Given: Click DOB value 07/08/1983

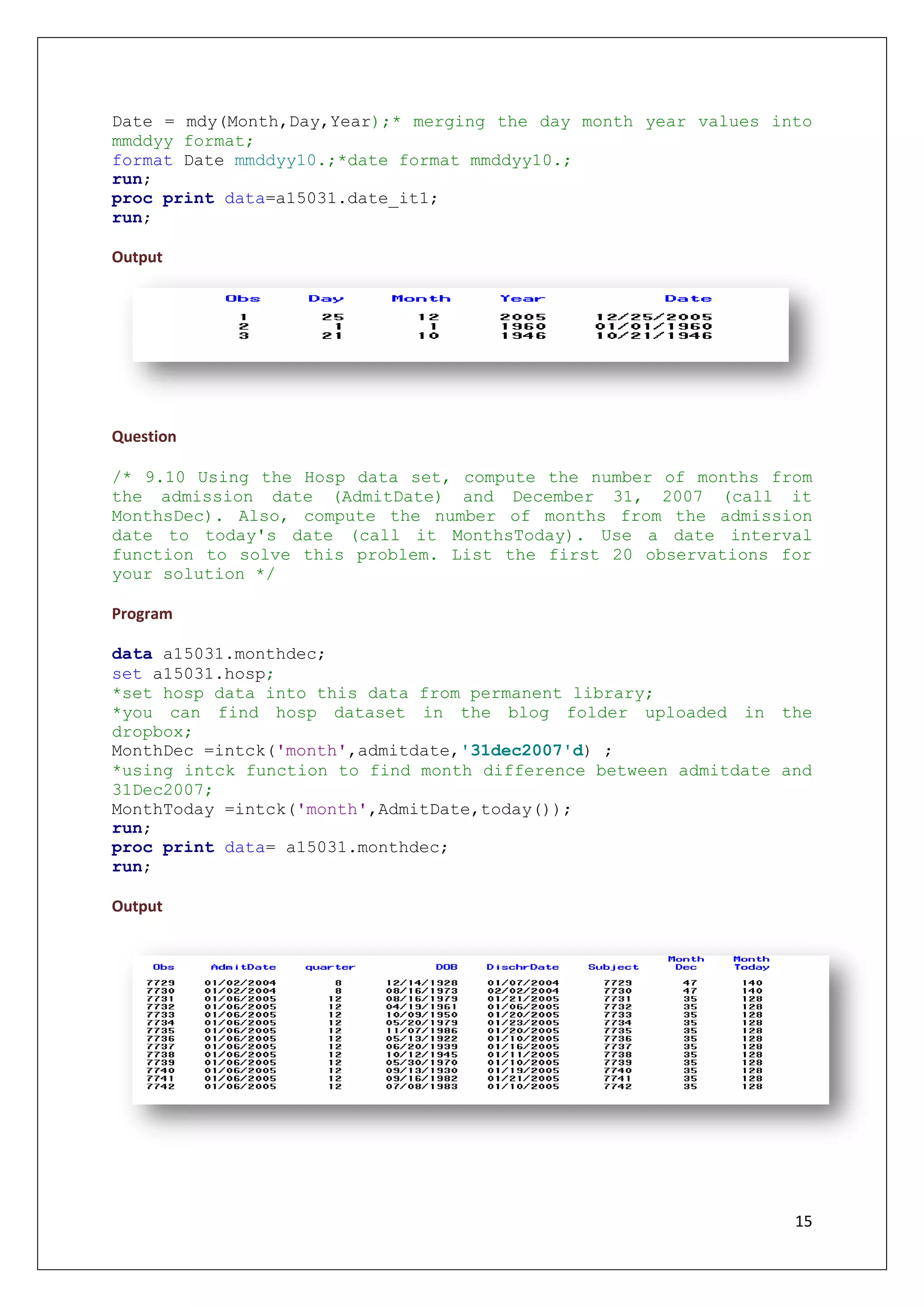Looking at the screenshot, I should coord(421,1087).
